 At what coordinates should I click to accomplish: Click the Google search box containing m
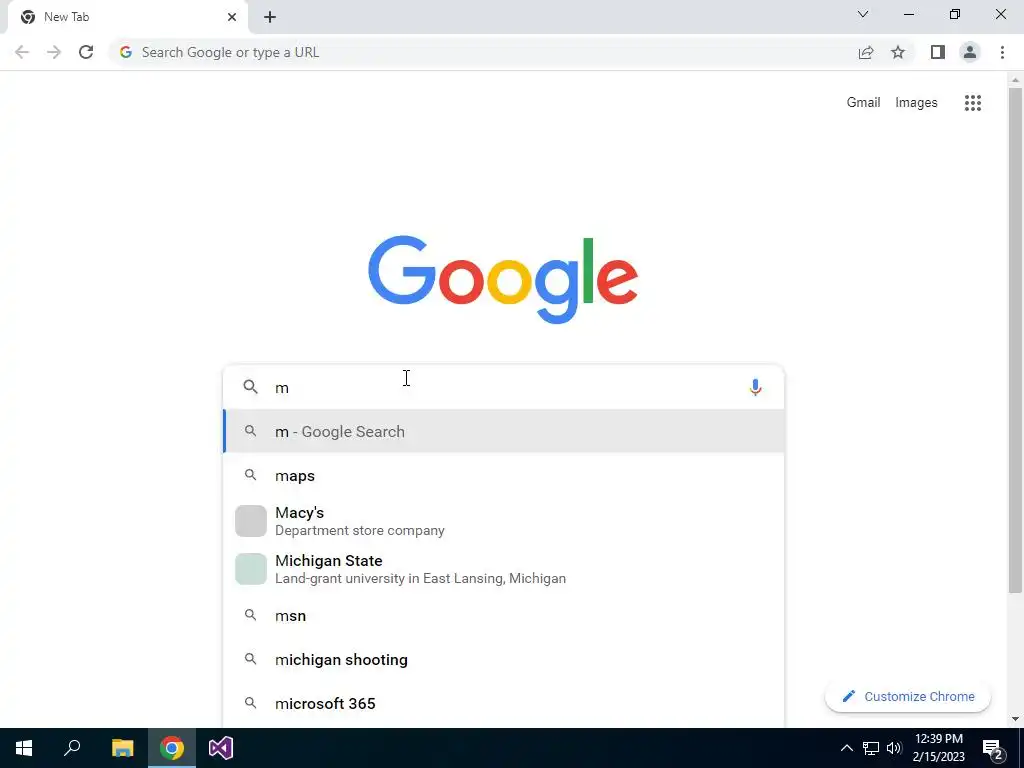503,387
